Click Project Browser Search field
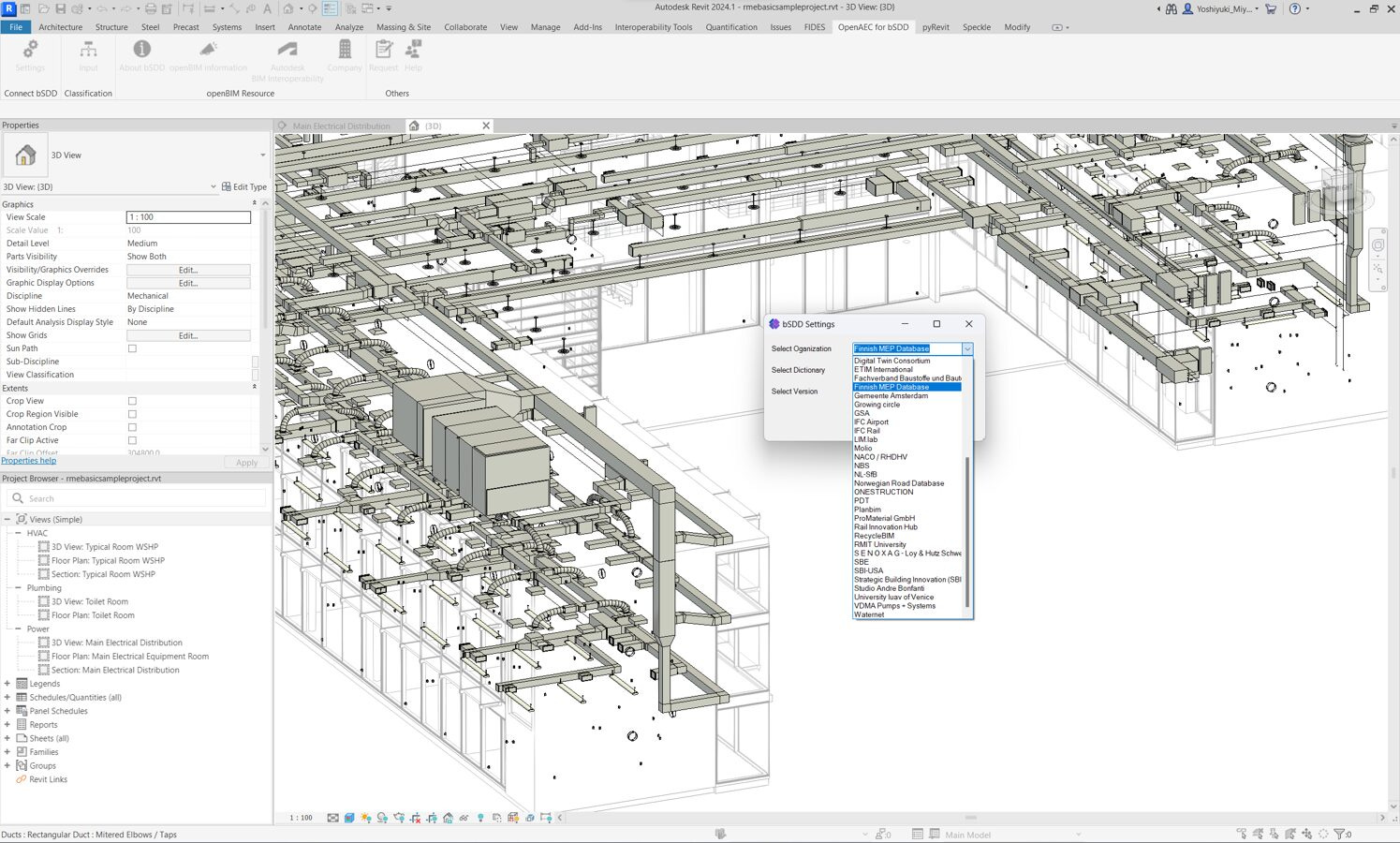Viewport: 1400px width, 843px height. (137, 498)
